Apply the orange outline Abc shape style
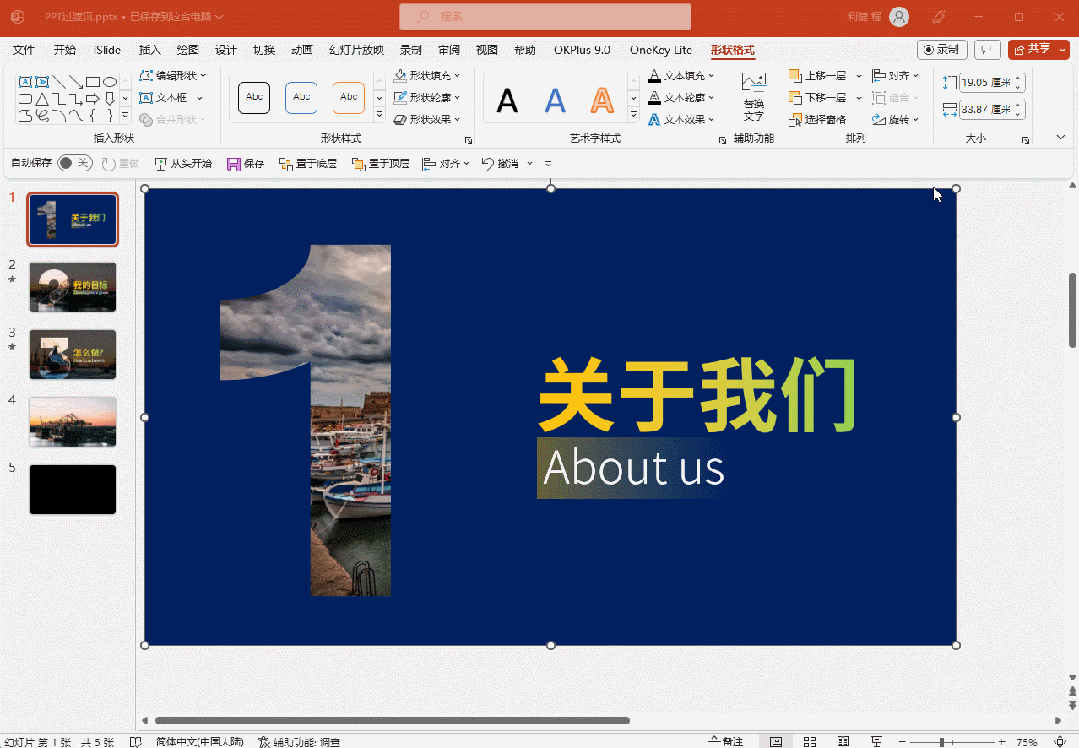 click(x=348, y=97)
